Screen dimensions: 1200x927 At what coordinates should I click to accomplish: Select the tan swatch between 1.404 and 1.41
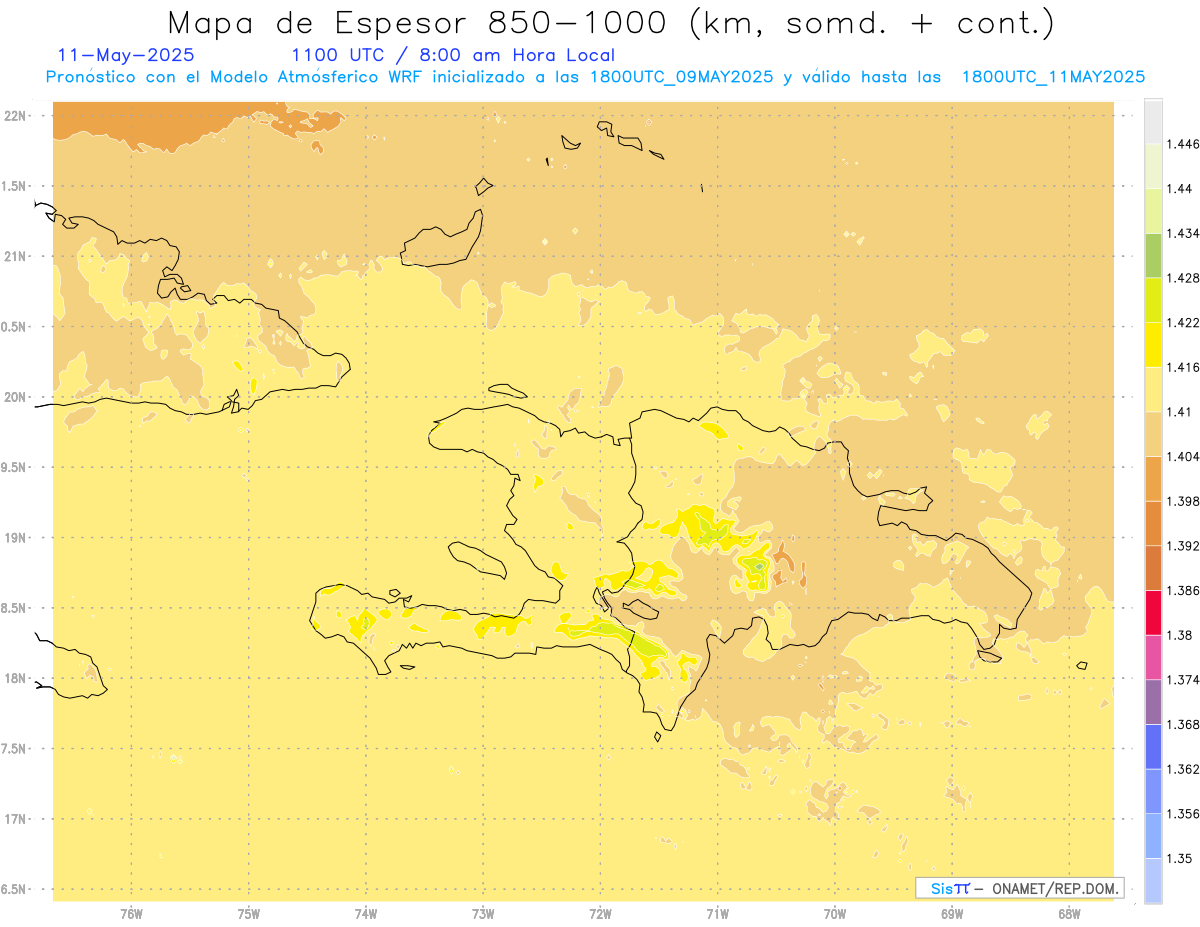point(1153,434)
